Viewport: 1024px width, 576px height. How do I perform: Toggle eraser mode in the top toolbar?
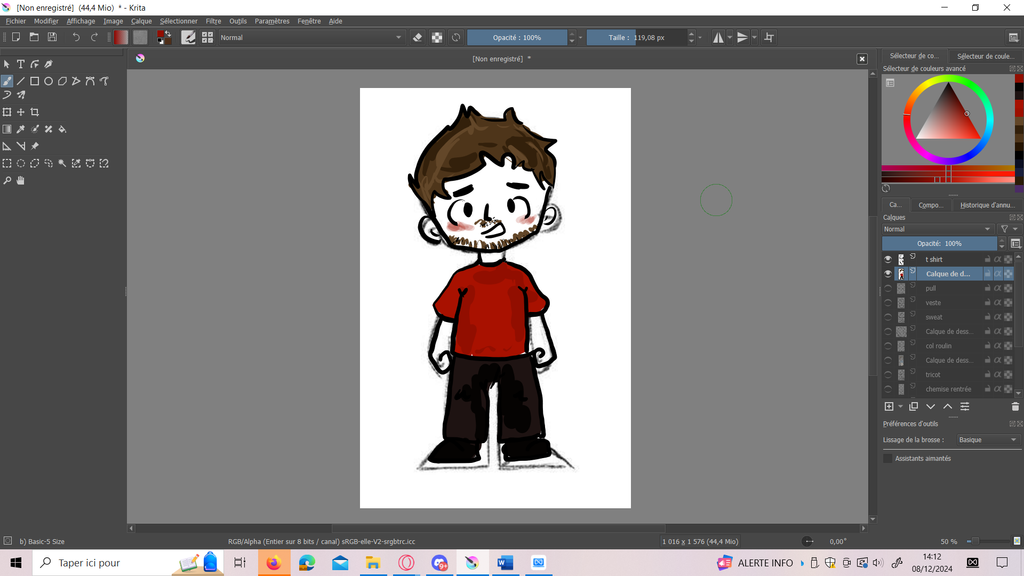(418, 37)
